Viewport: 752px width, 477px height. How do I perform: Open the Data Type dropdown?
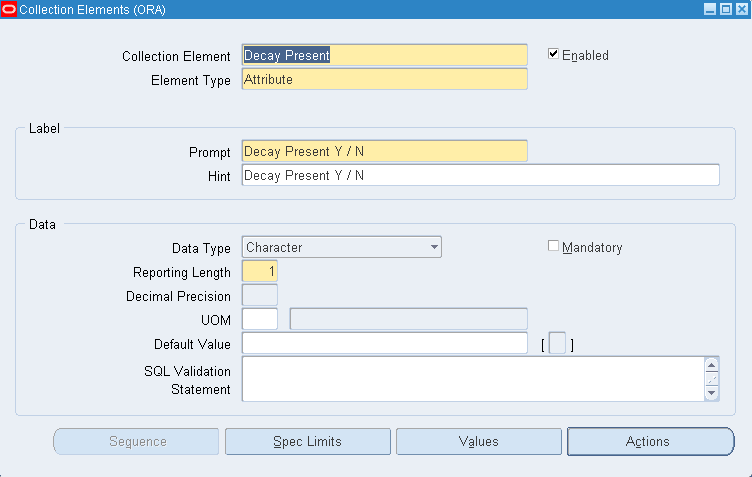[x=434, y=247]
